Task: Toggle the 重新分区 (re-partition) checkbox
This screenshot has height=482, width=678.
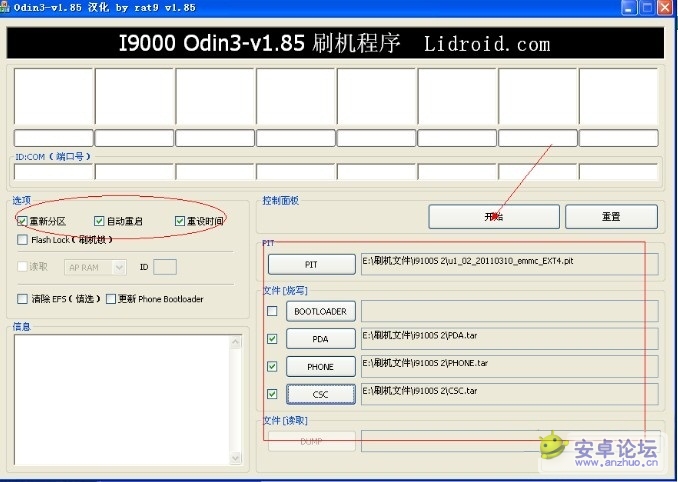Action: click(x=22, y=221)
